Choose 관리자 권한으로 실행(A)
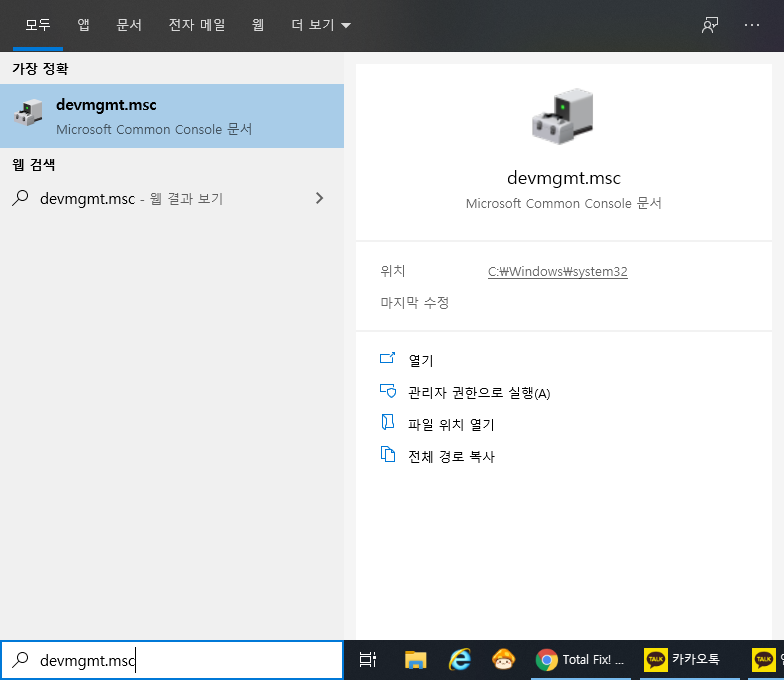The width and height of the screenshot is (784, 680). [x=479, y=393]
